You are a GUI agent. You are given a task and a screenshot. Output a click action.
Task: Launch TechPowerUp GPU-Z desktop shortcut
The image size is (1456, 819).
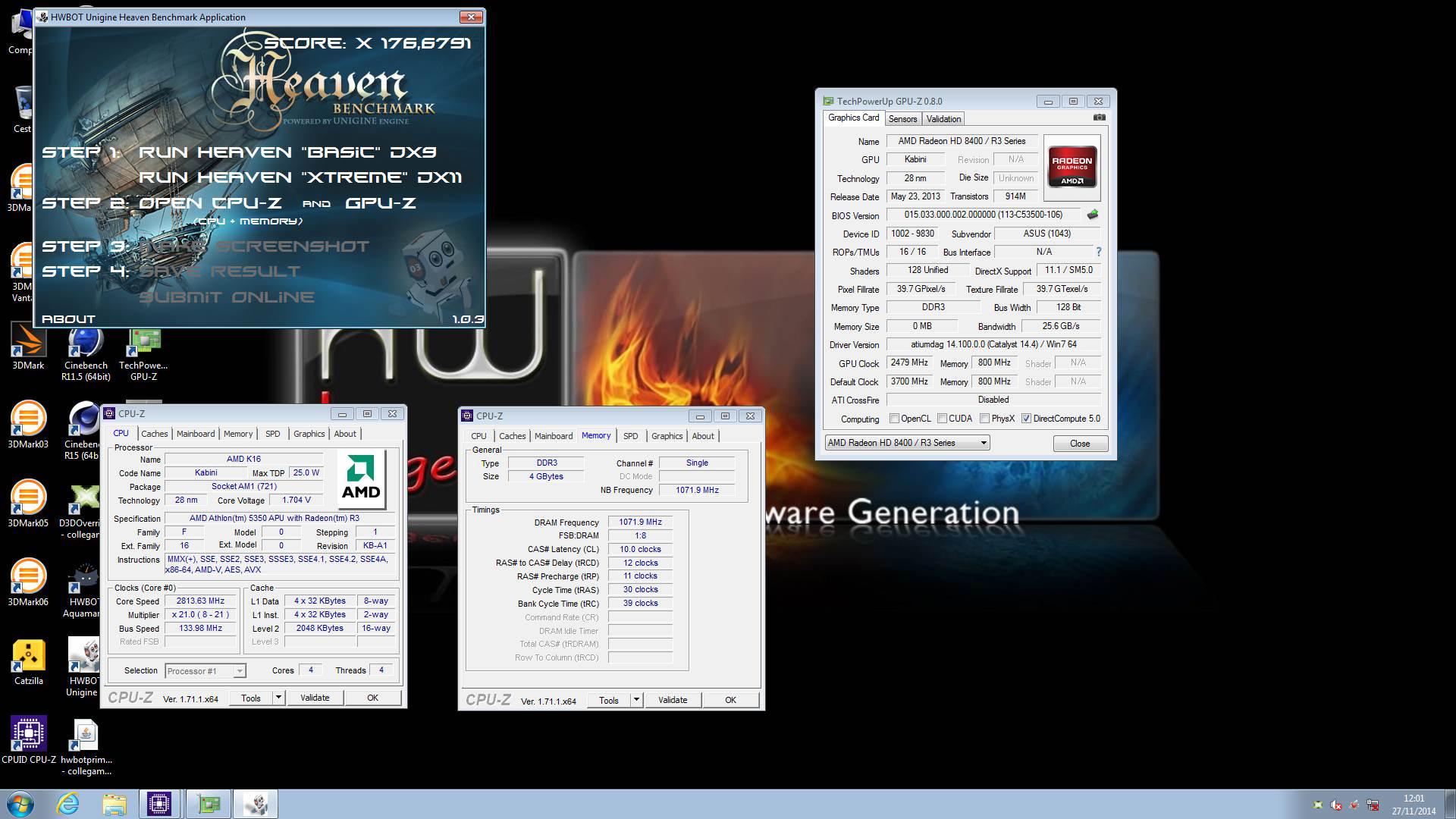click(143, 353)
